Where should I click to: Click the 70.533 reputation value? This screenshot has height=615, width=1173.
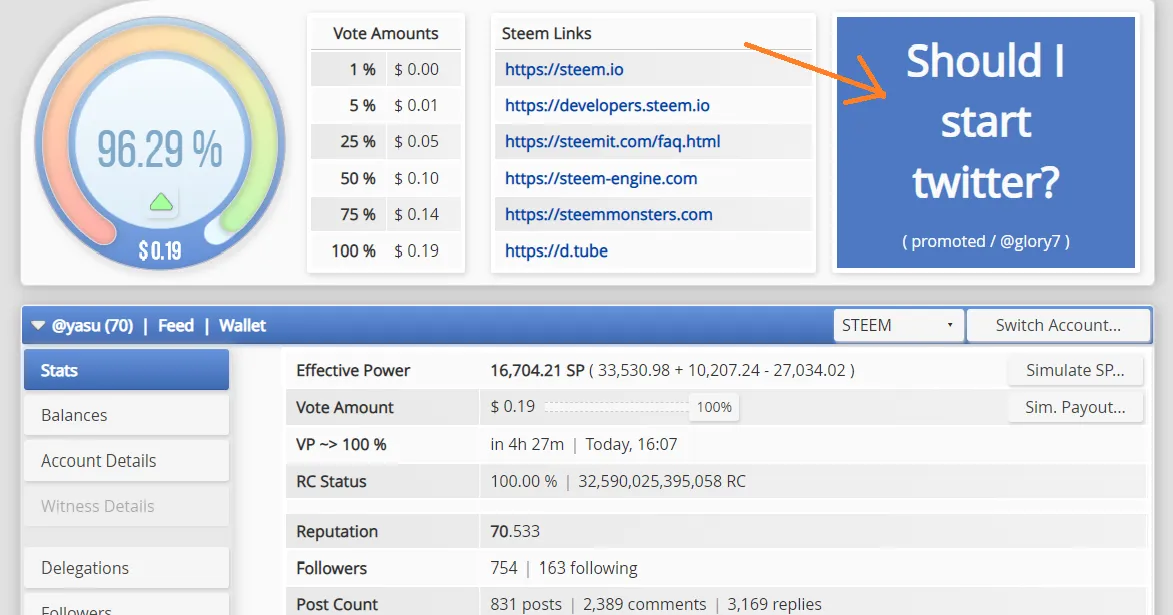[x=515, y=531]
